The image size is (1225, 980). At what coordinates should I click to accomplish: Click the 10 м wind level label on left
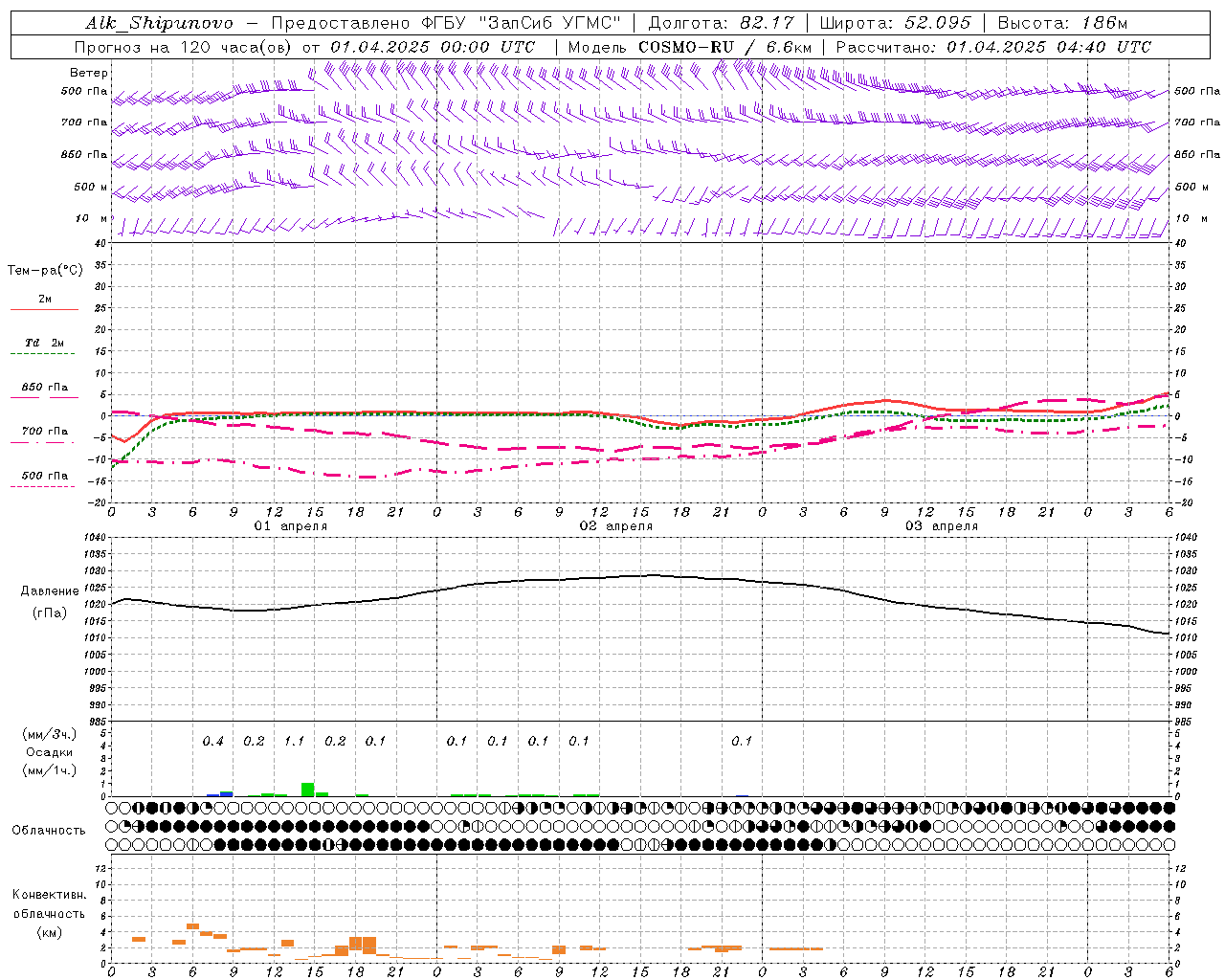click(x=92, y=218)
